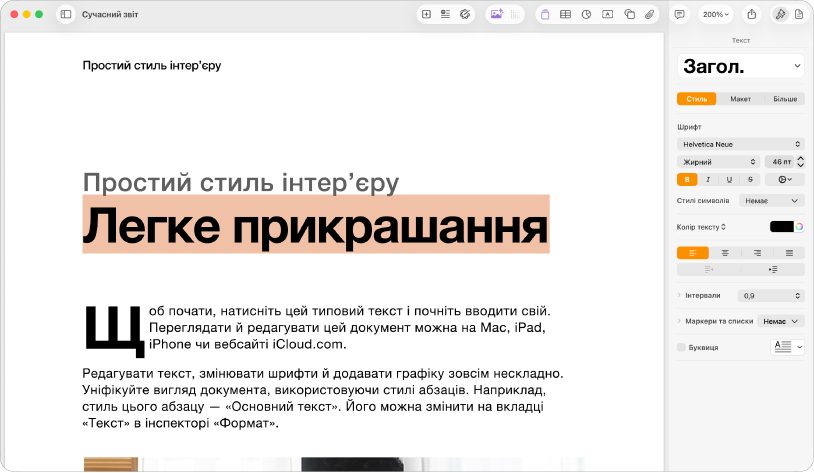Open the advanced text options gear dropdown
Screen dimensions: 814x473
[x=785, y=179]
